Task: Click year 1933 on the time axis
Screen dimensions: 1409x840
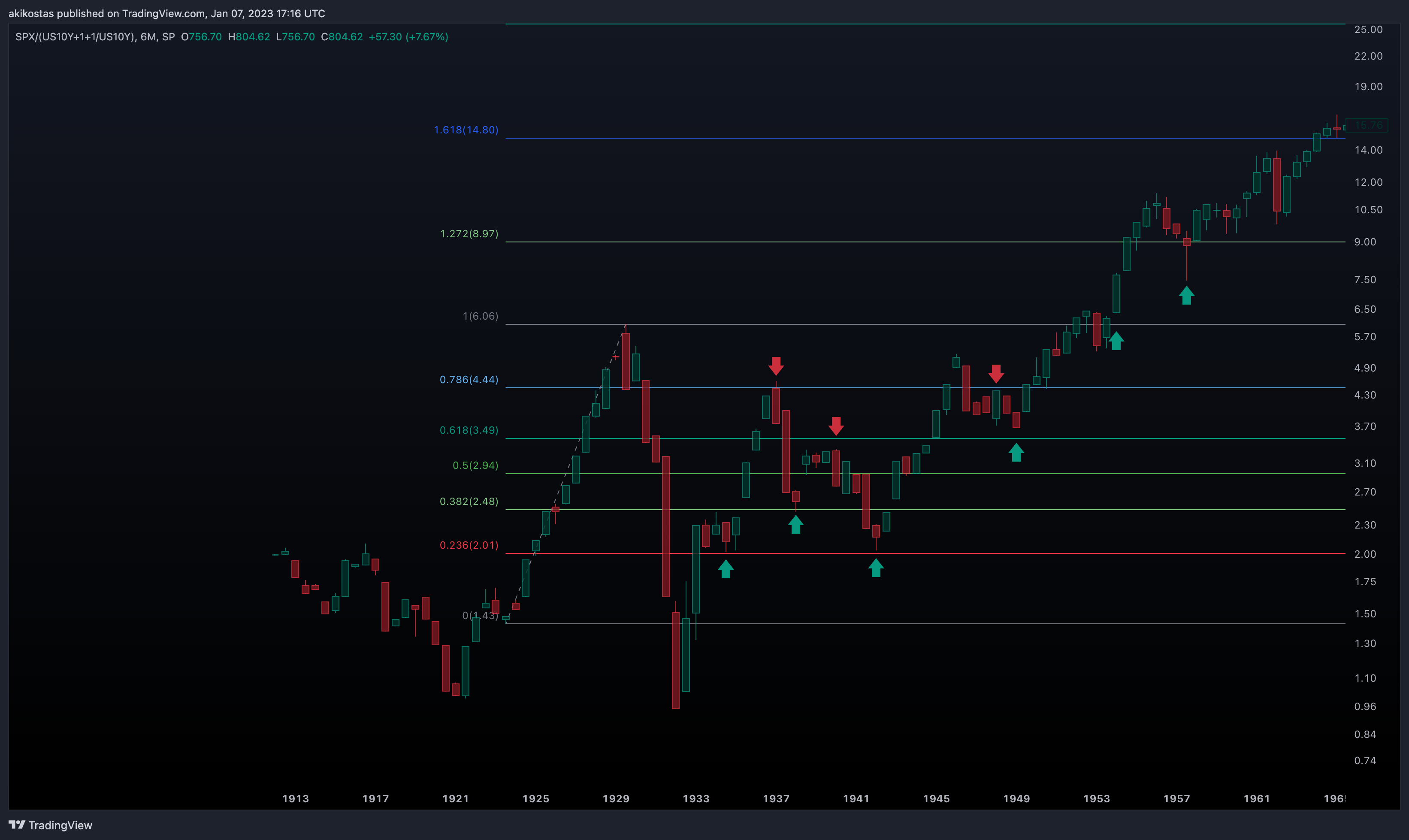Action: click(696, 799)
